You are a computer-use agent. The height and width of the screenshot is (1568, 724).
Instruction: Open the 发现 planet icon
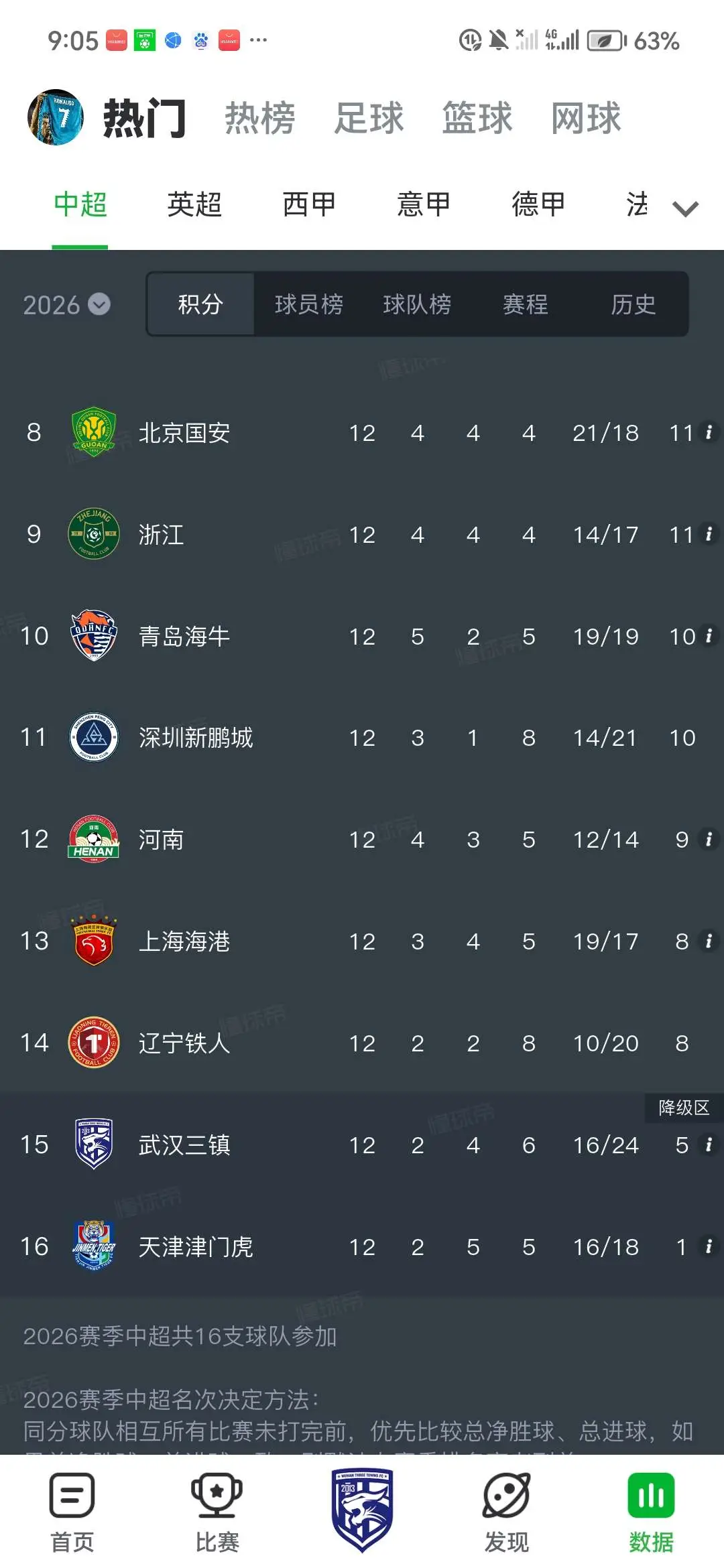pos(507,1494)
